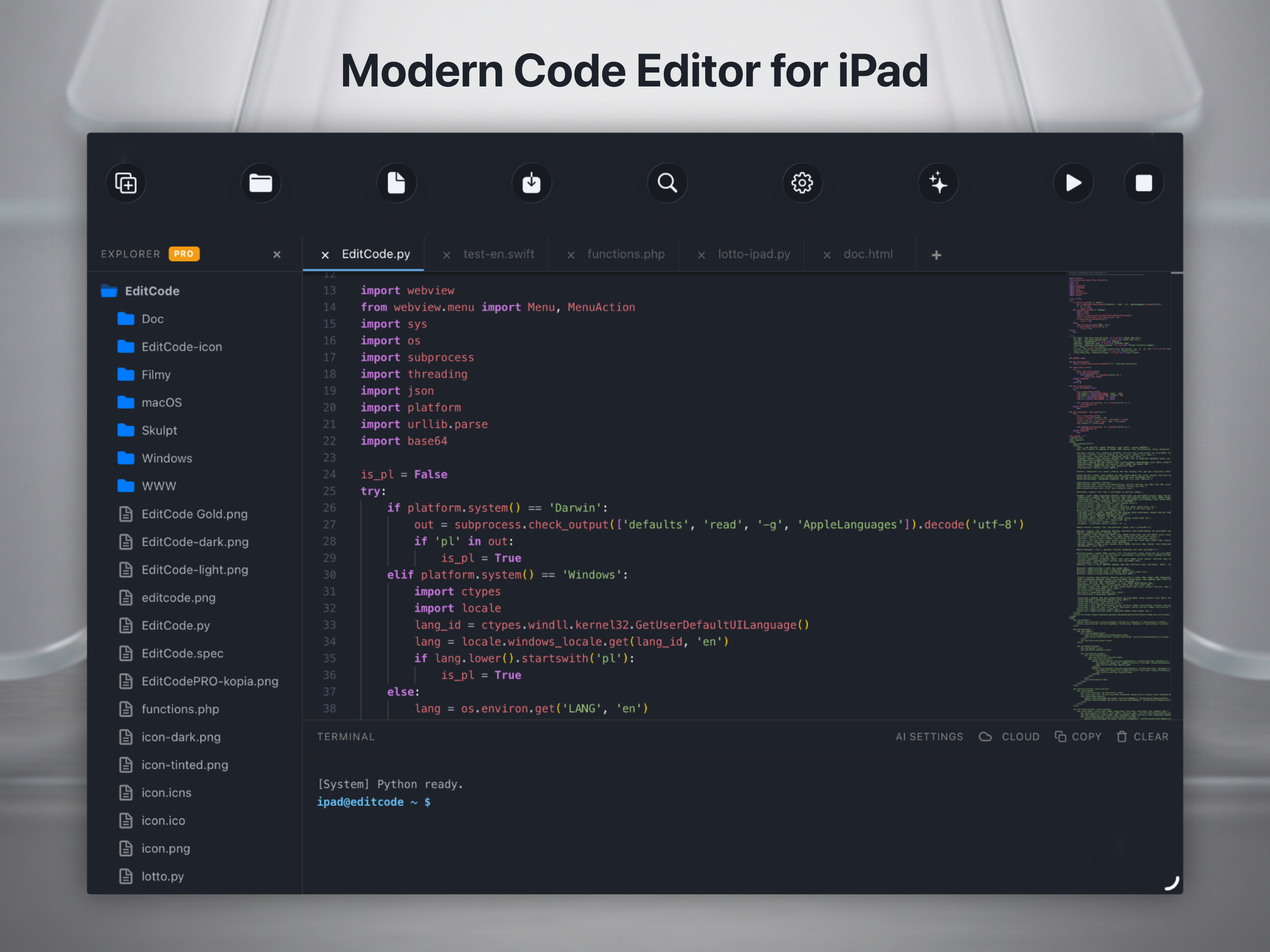Stop execution with the stop button
This screenshot has width=1270, height=952.
[x=1144, y=183]
